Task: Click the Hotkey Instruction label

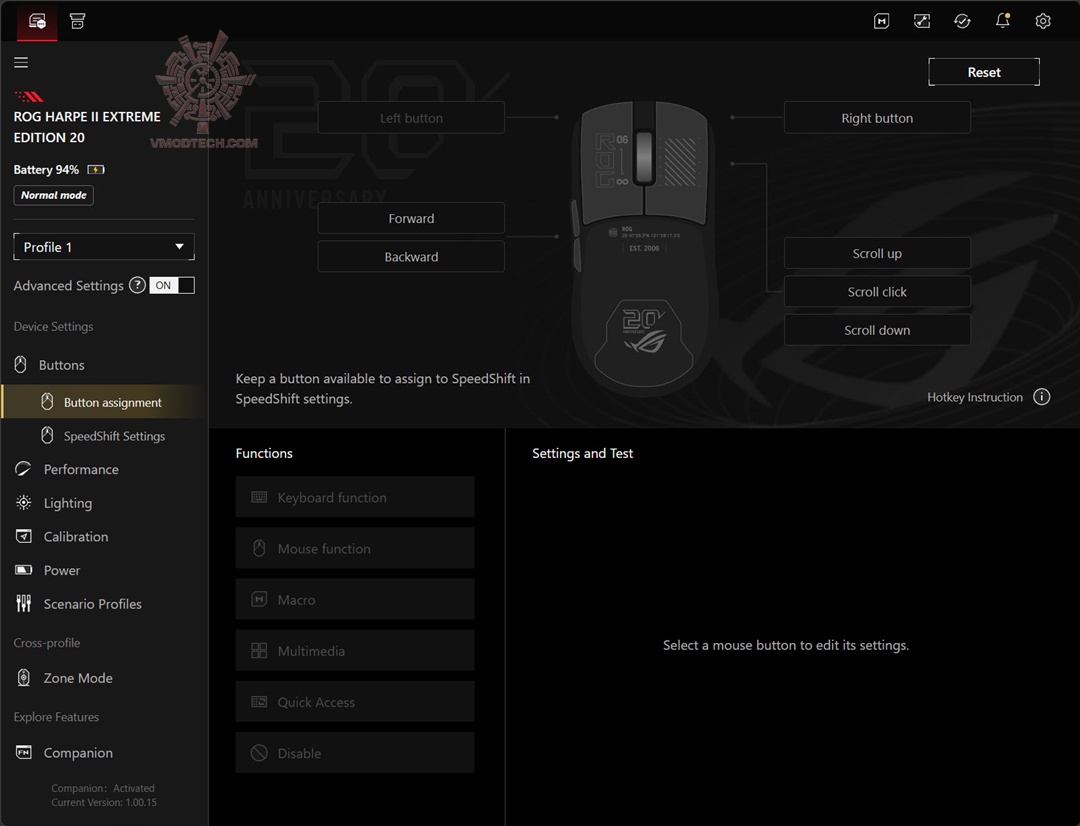Action: tap(975, 397)
